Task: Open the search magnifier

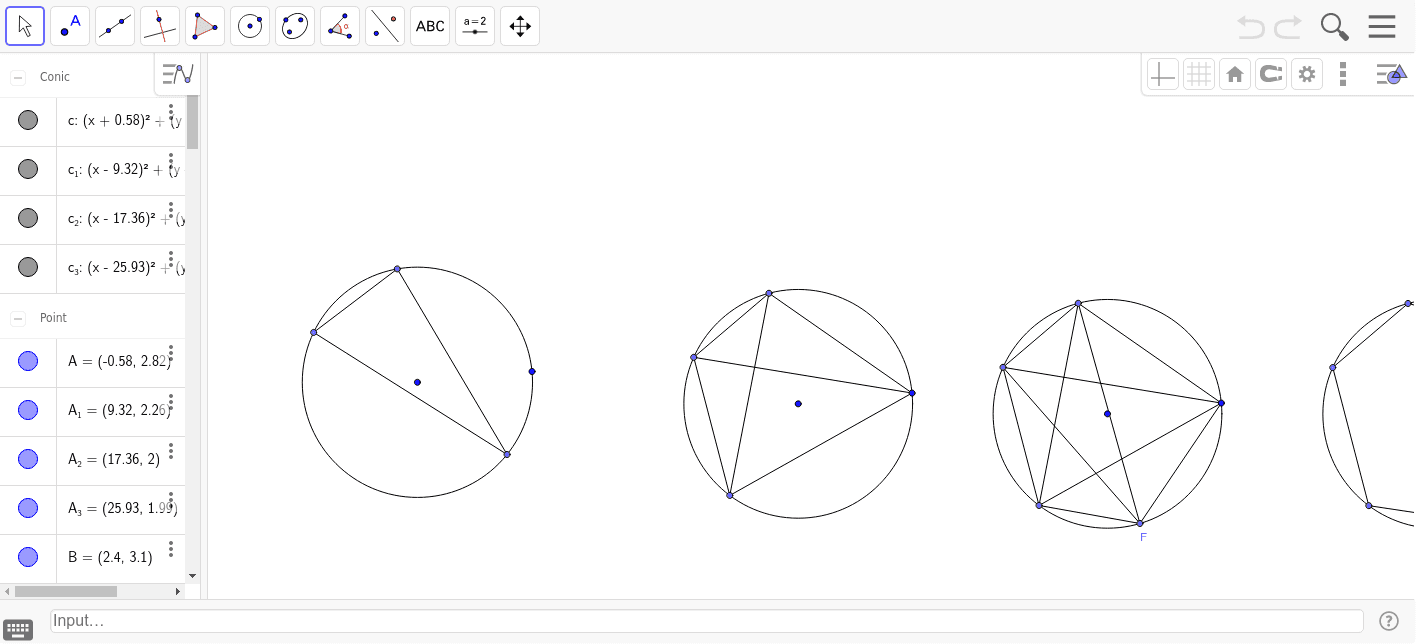Action: (x=1335, y=26)
